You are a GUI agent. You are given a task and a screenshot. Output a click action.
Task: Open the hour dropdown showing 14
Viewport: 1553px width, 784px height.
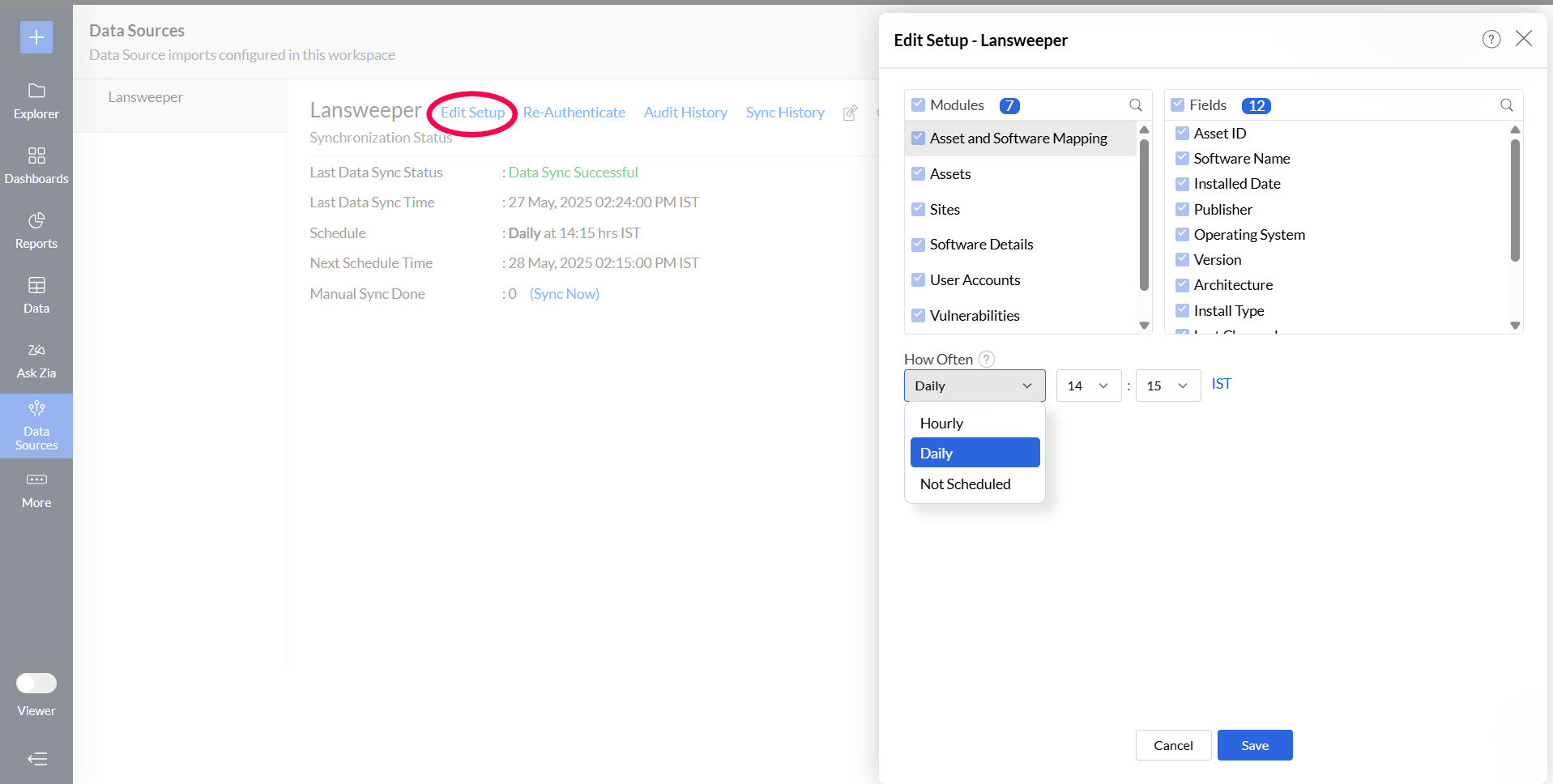[1088, 386]
